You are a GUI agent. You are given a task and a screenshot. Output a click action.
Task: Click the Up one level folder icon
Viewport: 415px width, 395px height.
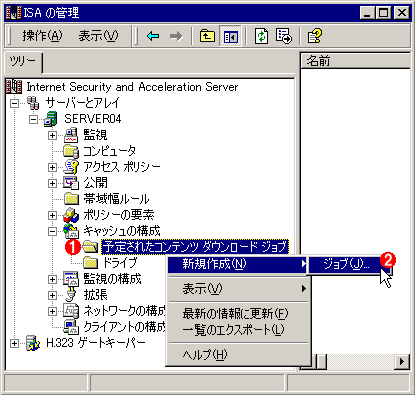(207, 36)
